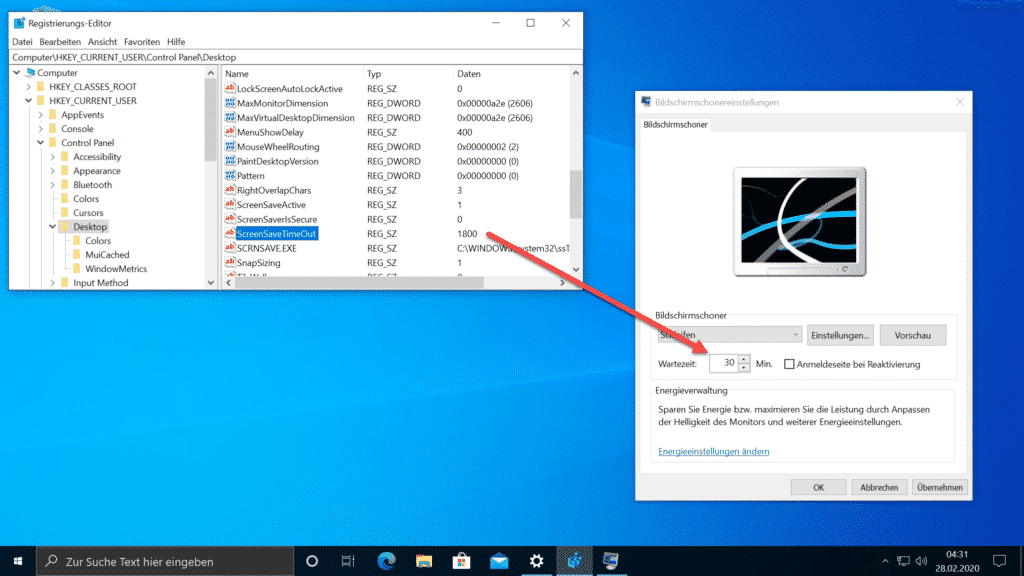Collapse the Desktop key
The width and height of the screenshot is (1024, 576).
pyautogui.click(x=53, y=227)
